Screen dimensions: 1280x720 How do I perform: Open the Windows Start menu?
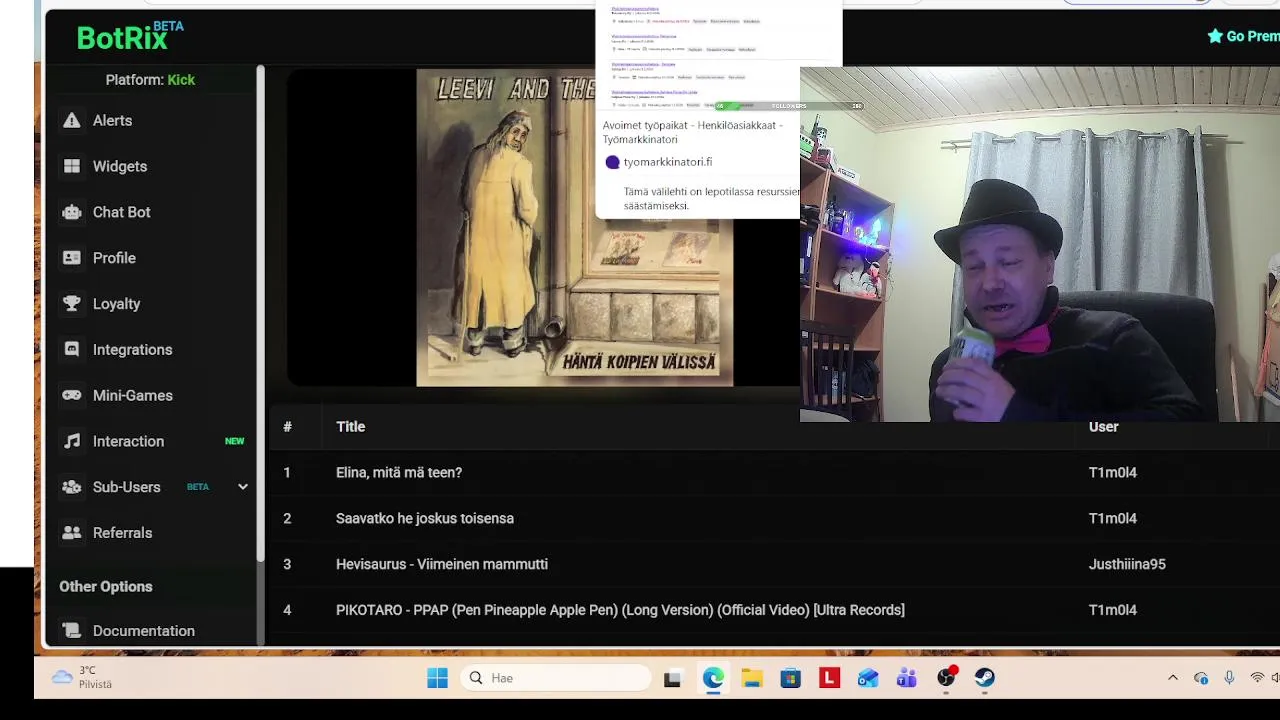click(x=437, y=678)
